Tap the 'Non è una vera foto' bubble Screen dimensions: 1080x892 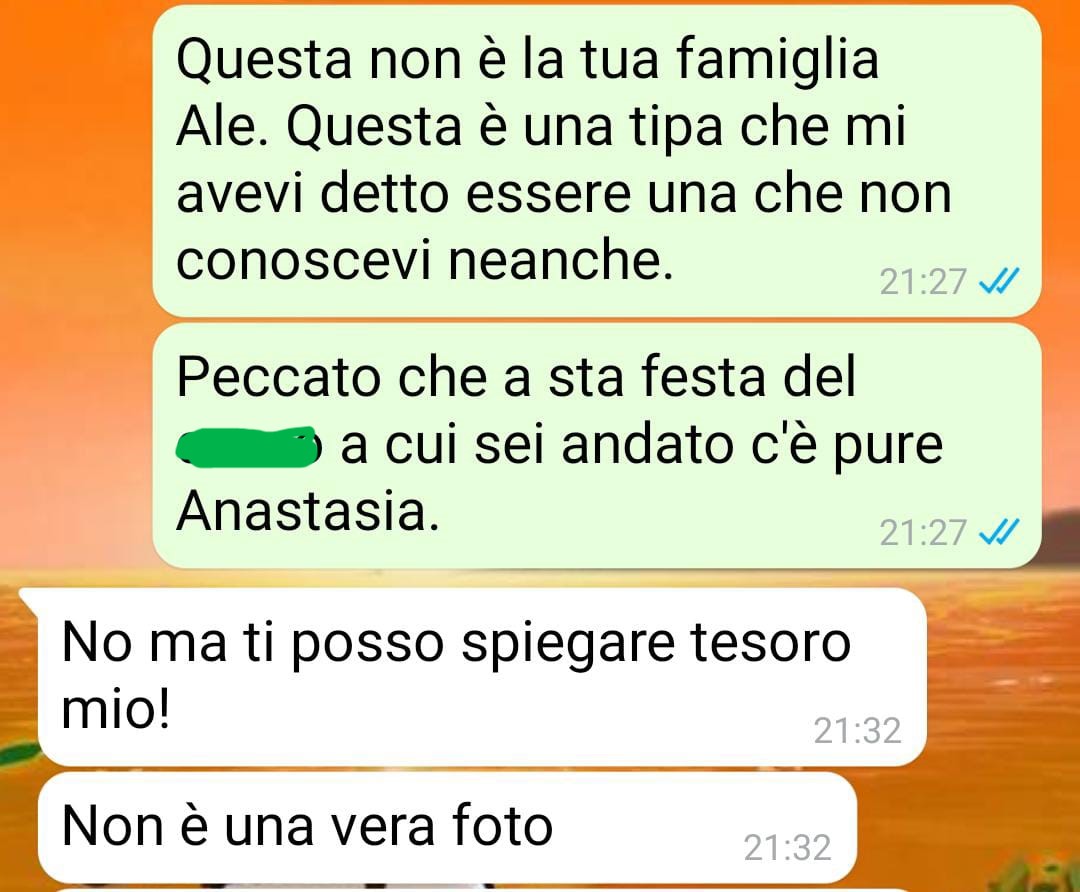pyautogui.click(x=447, y=827)
